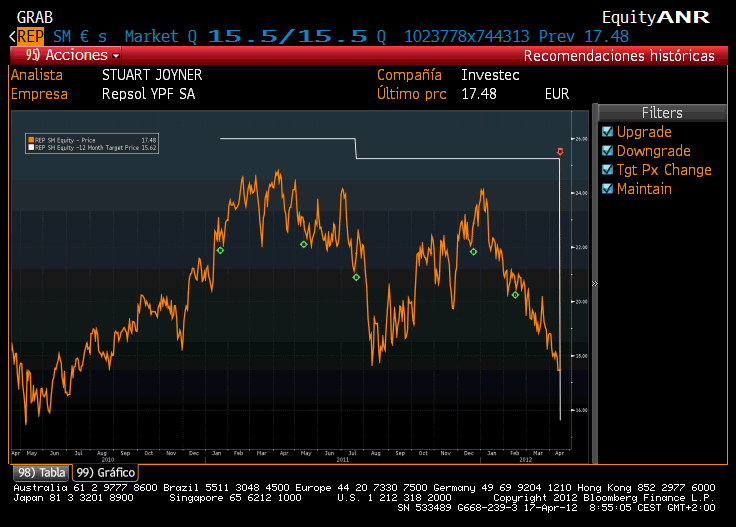Toggle the Upgrade filter checkbox
Screen dimensions: 736x527
pyautogui.click(x=608, y=131)
